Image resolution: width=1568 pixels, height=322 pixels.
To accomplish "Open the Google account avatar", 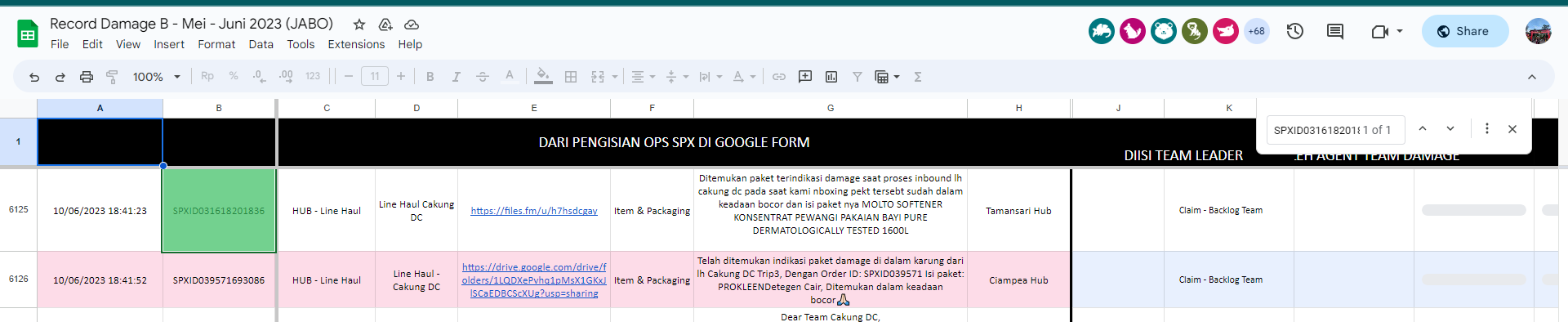I will (1539, 31).
